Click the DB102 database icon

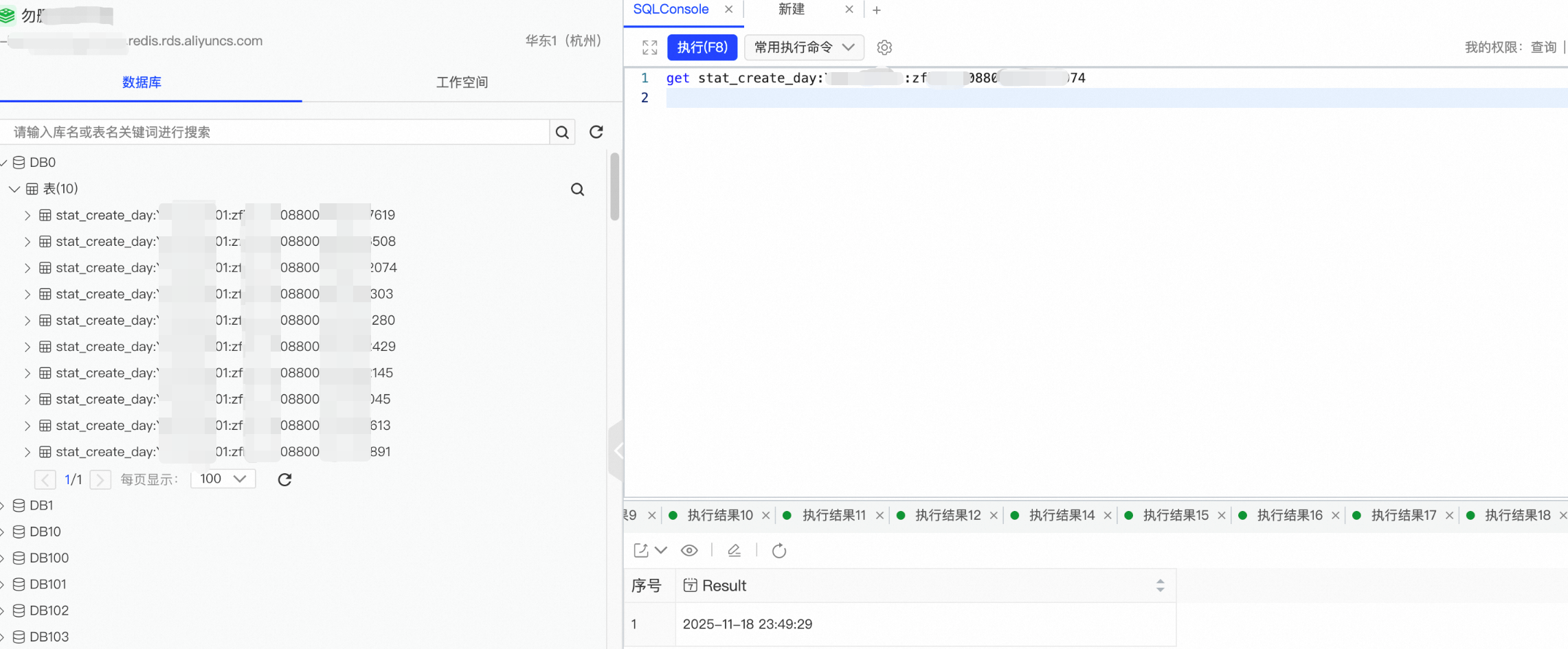coord(19,611)
